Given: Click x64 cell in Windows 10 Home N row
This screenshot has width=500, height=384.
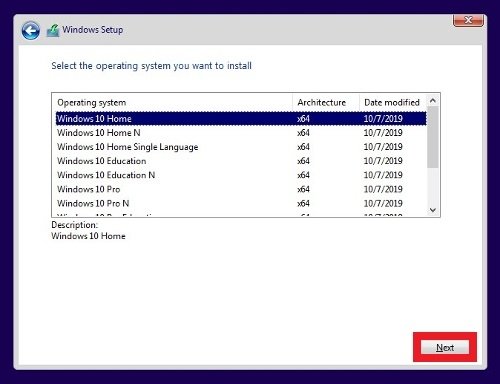Looking at the screenshot, I should pyautogui.click(x=303, y=133).
